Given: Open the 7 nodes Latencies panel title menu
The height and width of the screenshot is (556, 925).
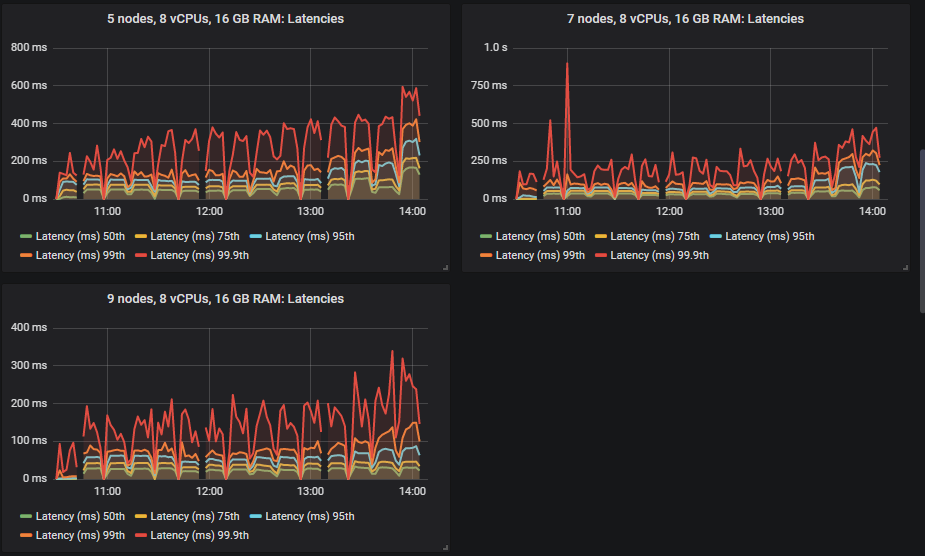Looking at the screenshot, I should (x=685, y=19).
